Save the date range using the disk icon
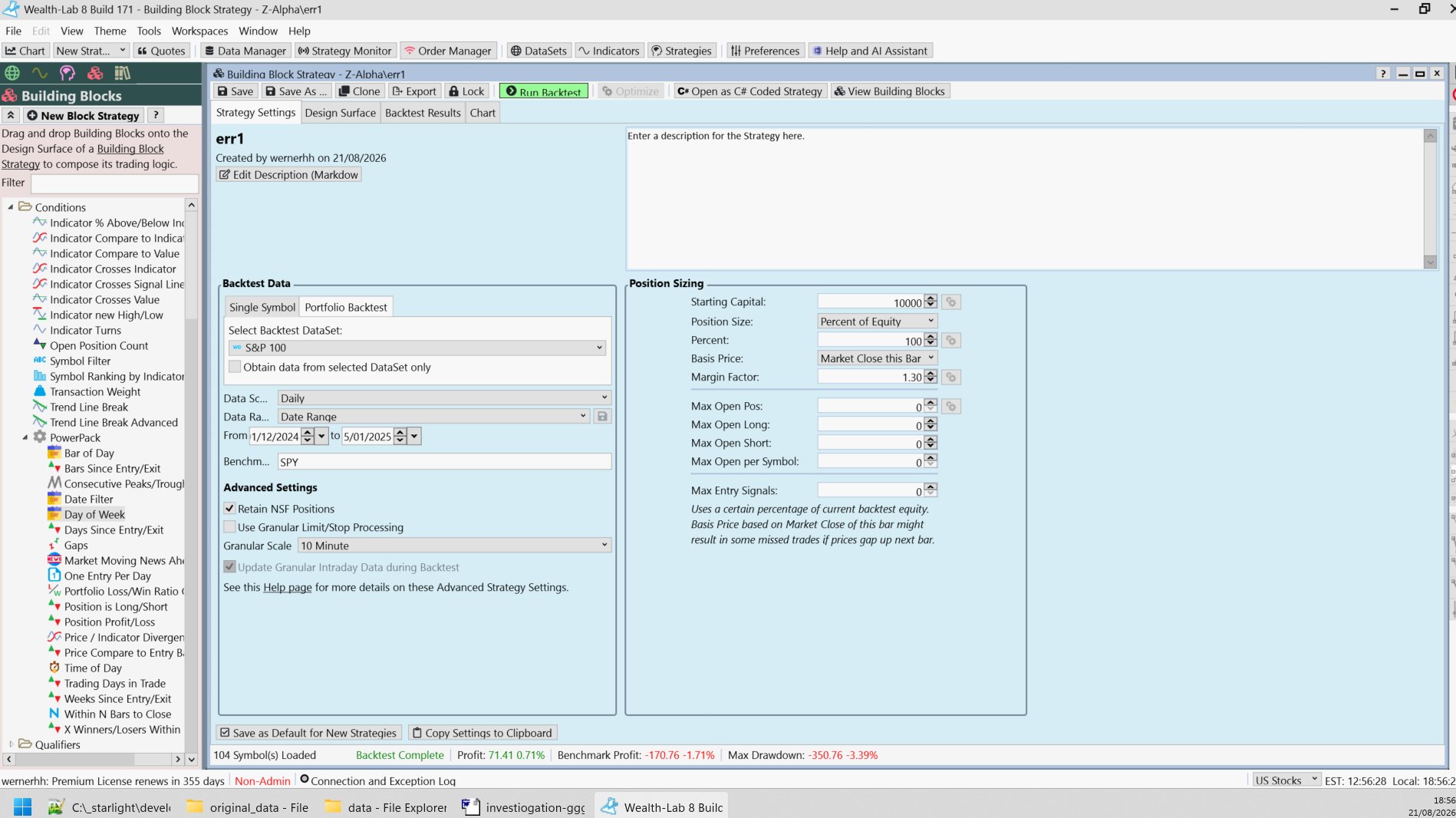1456x818 pixels. 602,417
